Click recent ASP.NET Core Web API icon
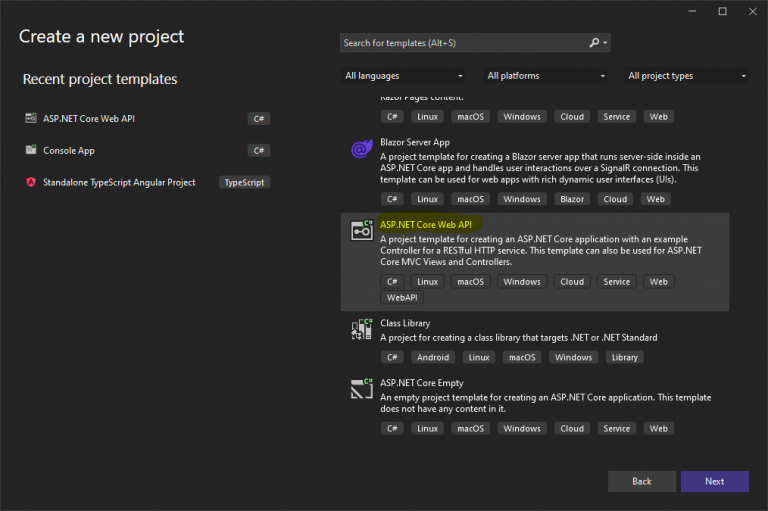Screen dimensions: 768x511 tap(31, 118)
